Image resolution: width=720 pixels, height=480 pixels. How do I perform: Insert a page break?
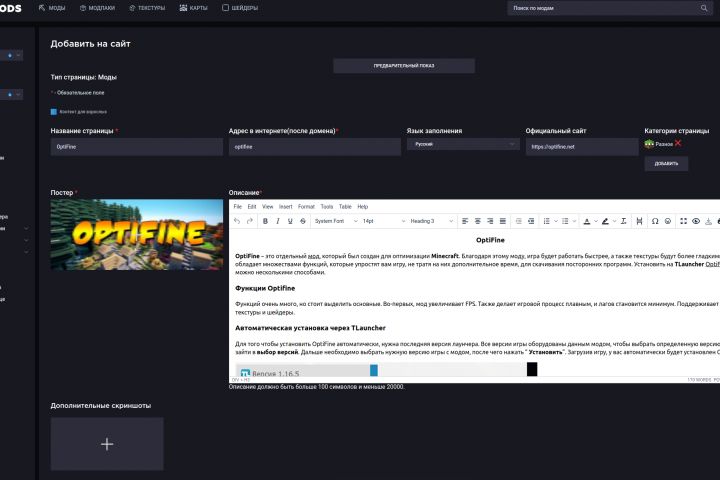coord(639,221)
